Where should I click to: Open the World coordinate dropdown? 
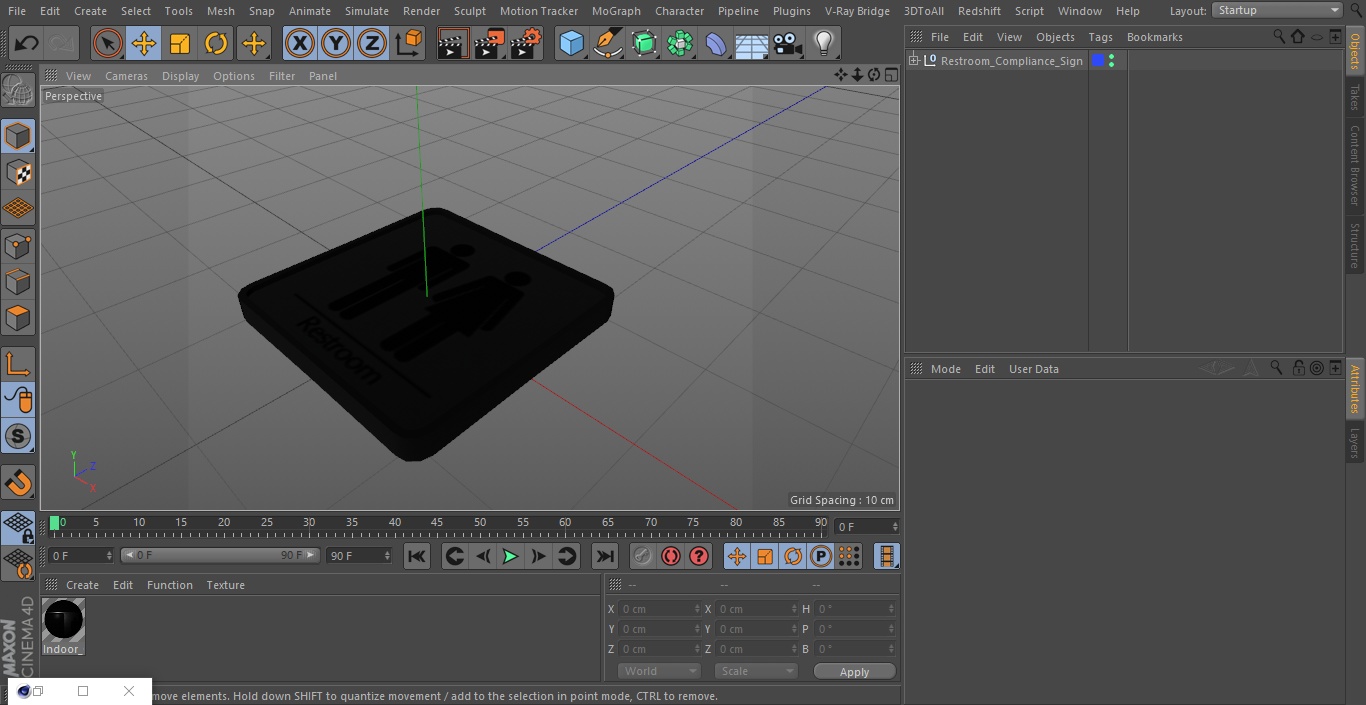click(x=659, y=671)
